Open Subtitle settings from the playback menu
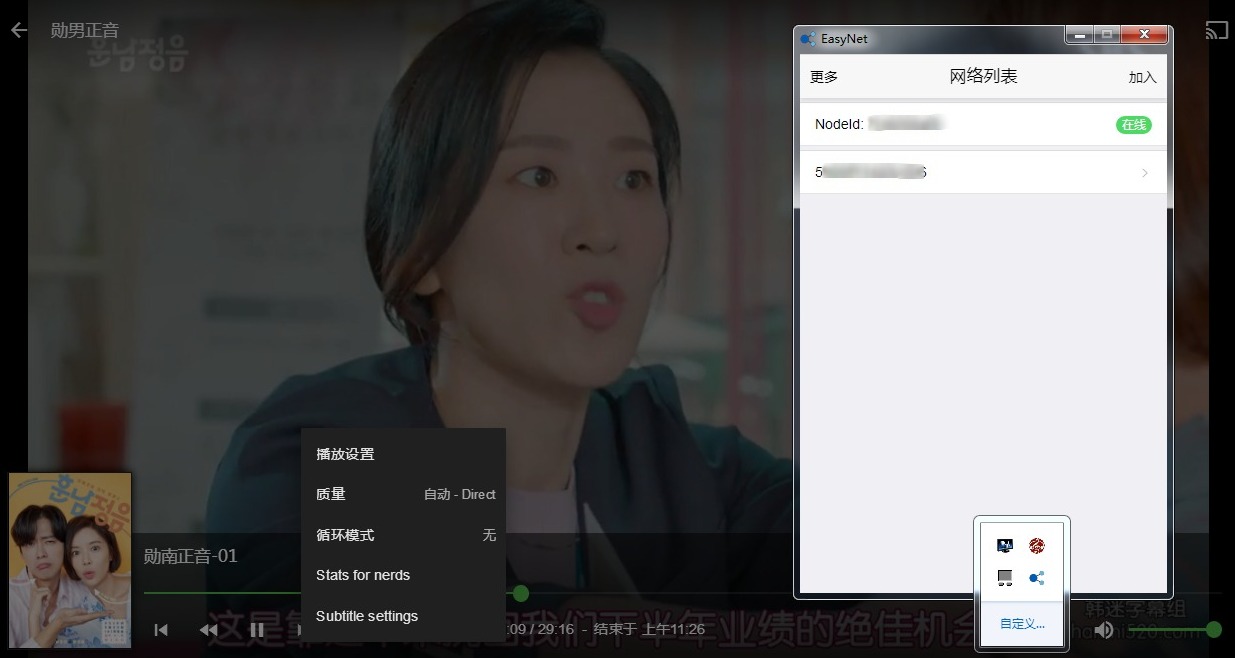 tap(367, 616)
